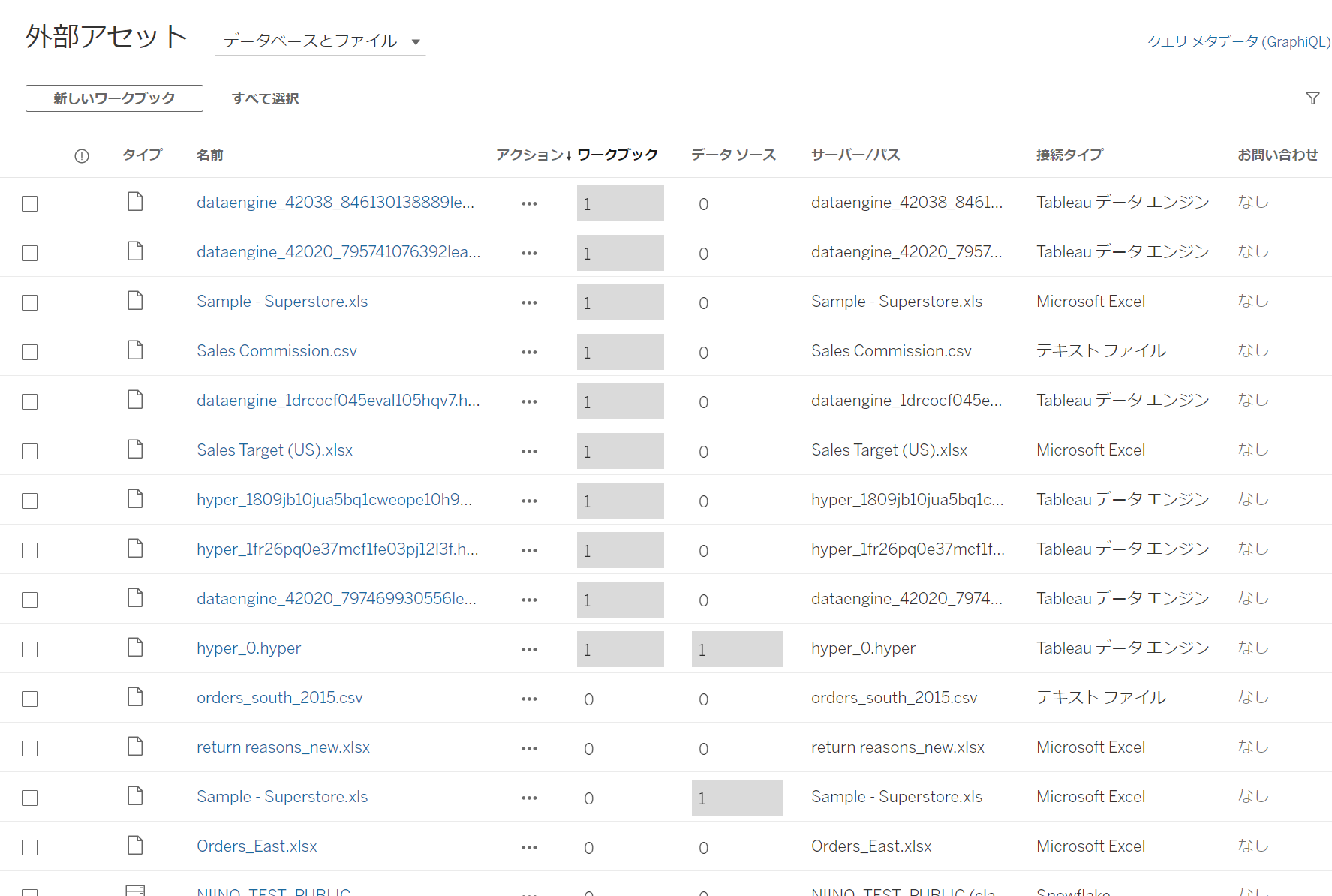Open the クエリ メタデータ (GraphiQL) link
The width and height of the screenshot is (1332, 896).
tap(1237, 41)
